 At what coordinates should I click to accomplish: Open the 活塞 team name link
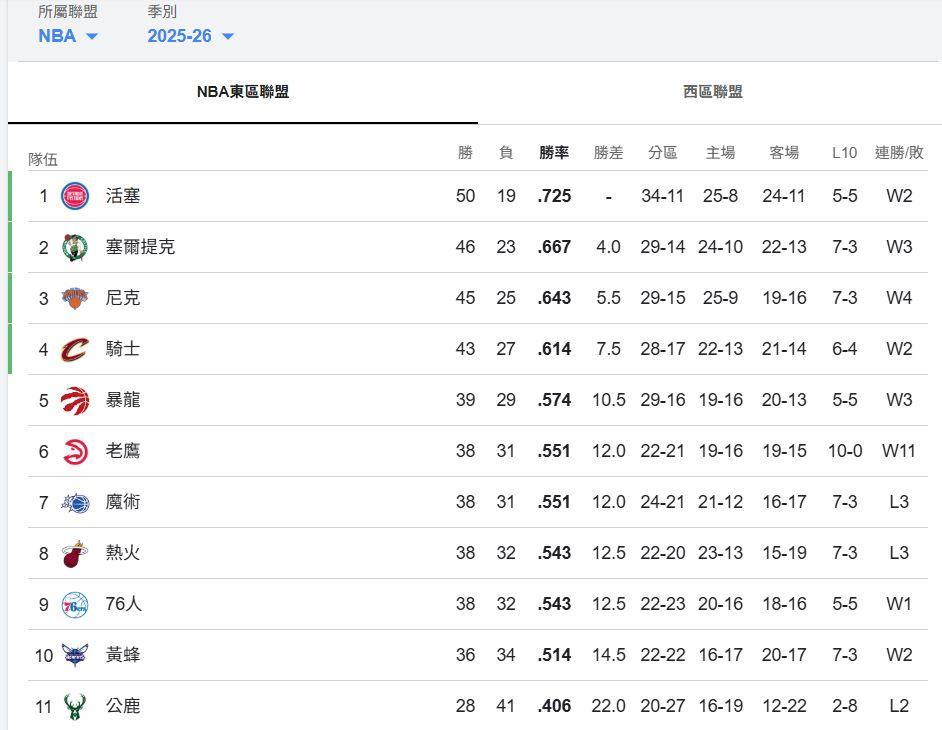coord(123,196)
